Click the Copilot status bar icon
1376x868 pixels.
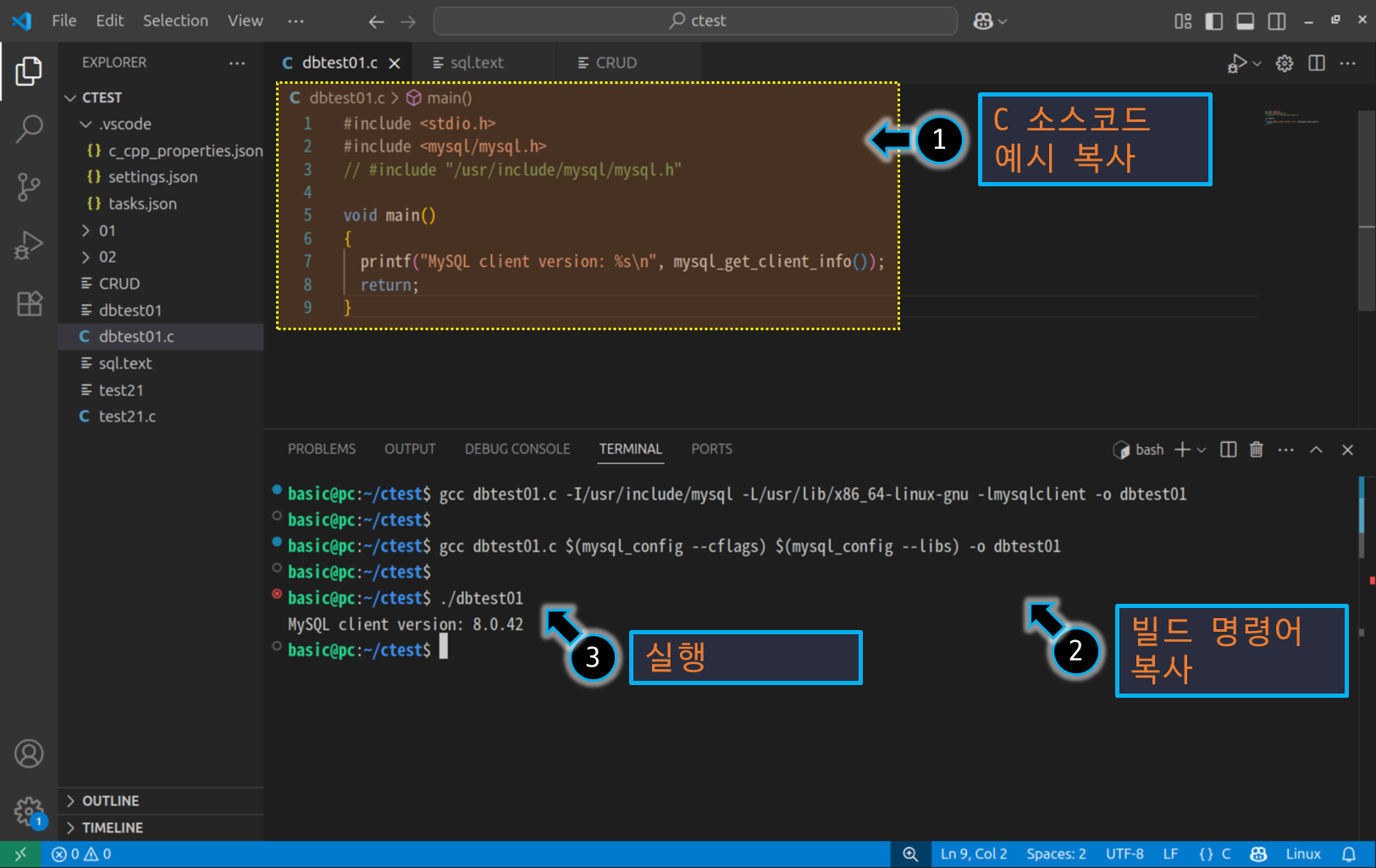(x=1258, y=854)
